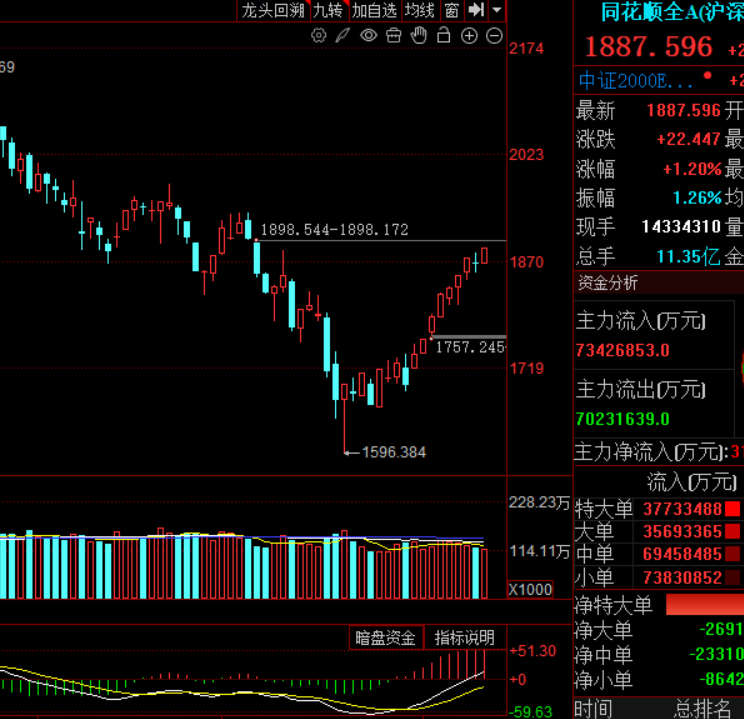744x719 pixels.
Task: Open the 暗盘资金 tab
Action: [385, 637]
